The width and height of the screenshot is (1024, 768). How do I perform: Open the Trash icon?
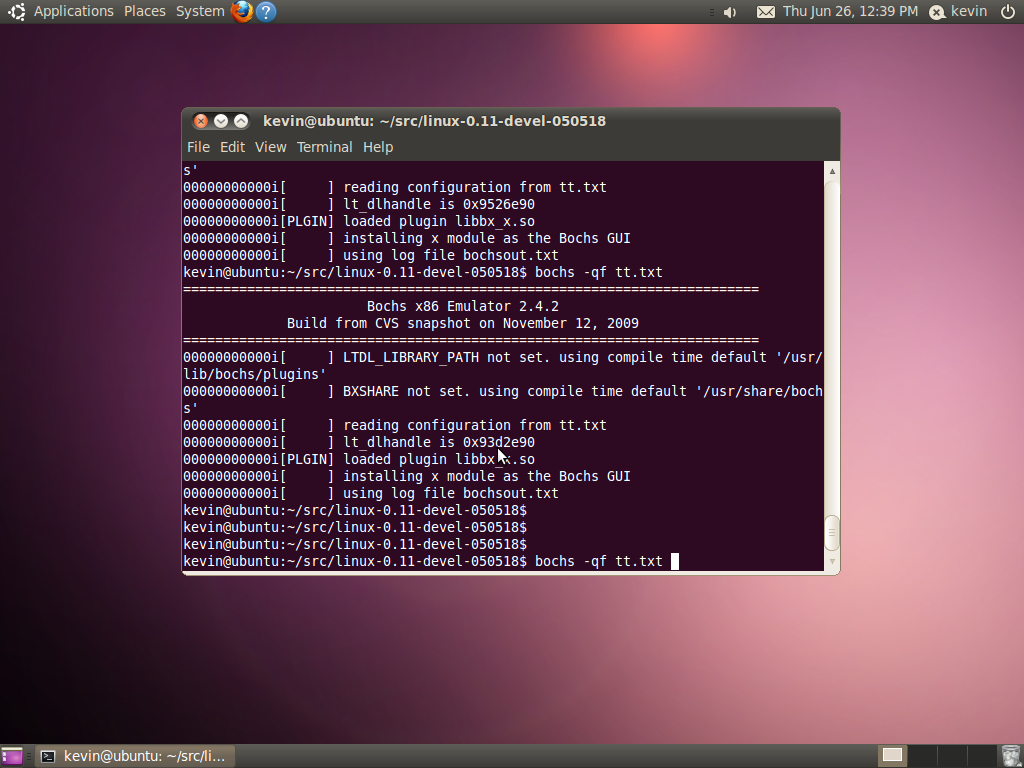click(1010, 756)
